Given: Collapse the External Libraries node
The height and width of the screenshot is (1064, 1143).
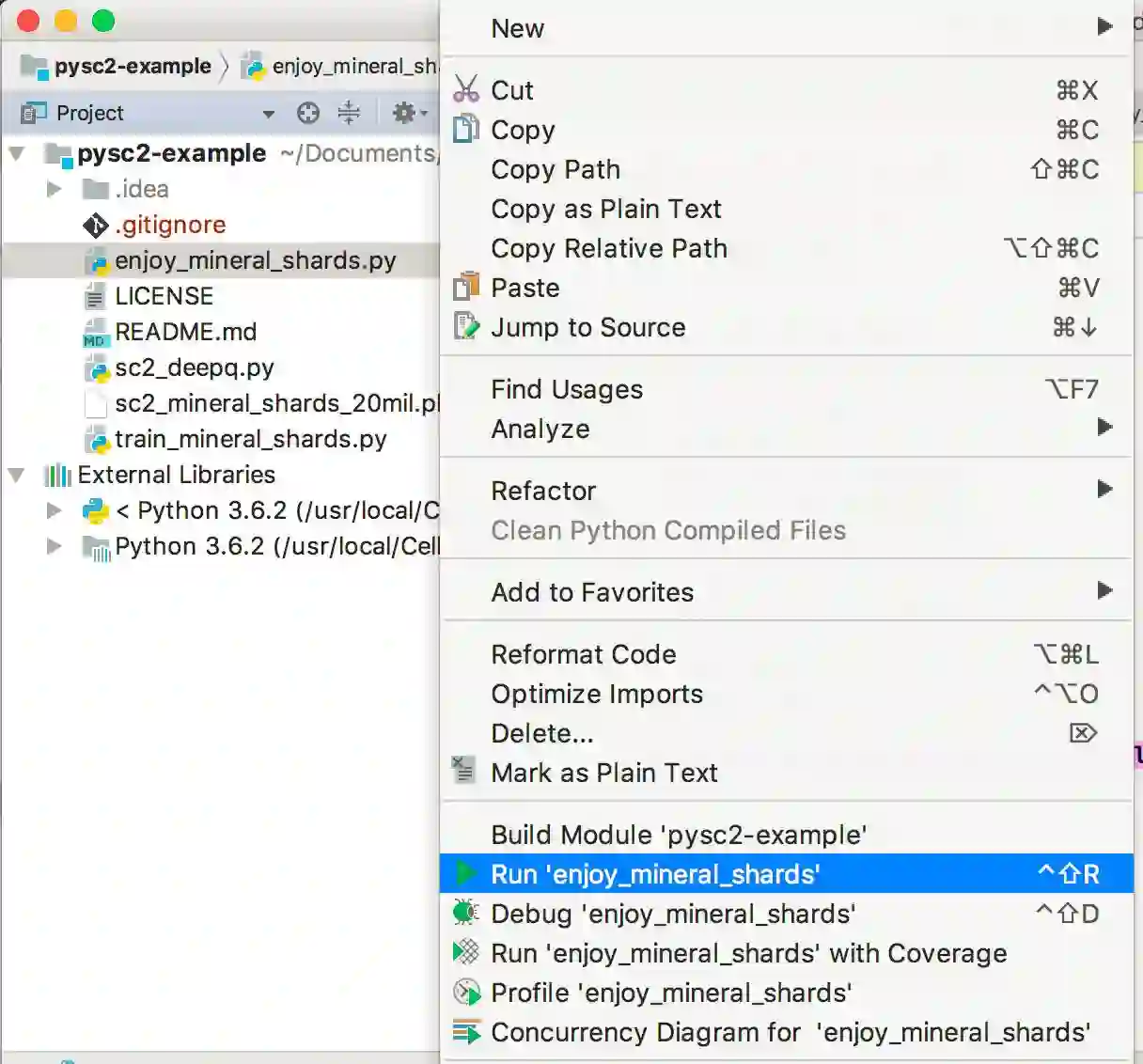Looking at the screenshot, I should (17, 475).
